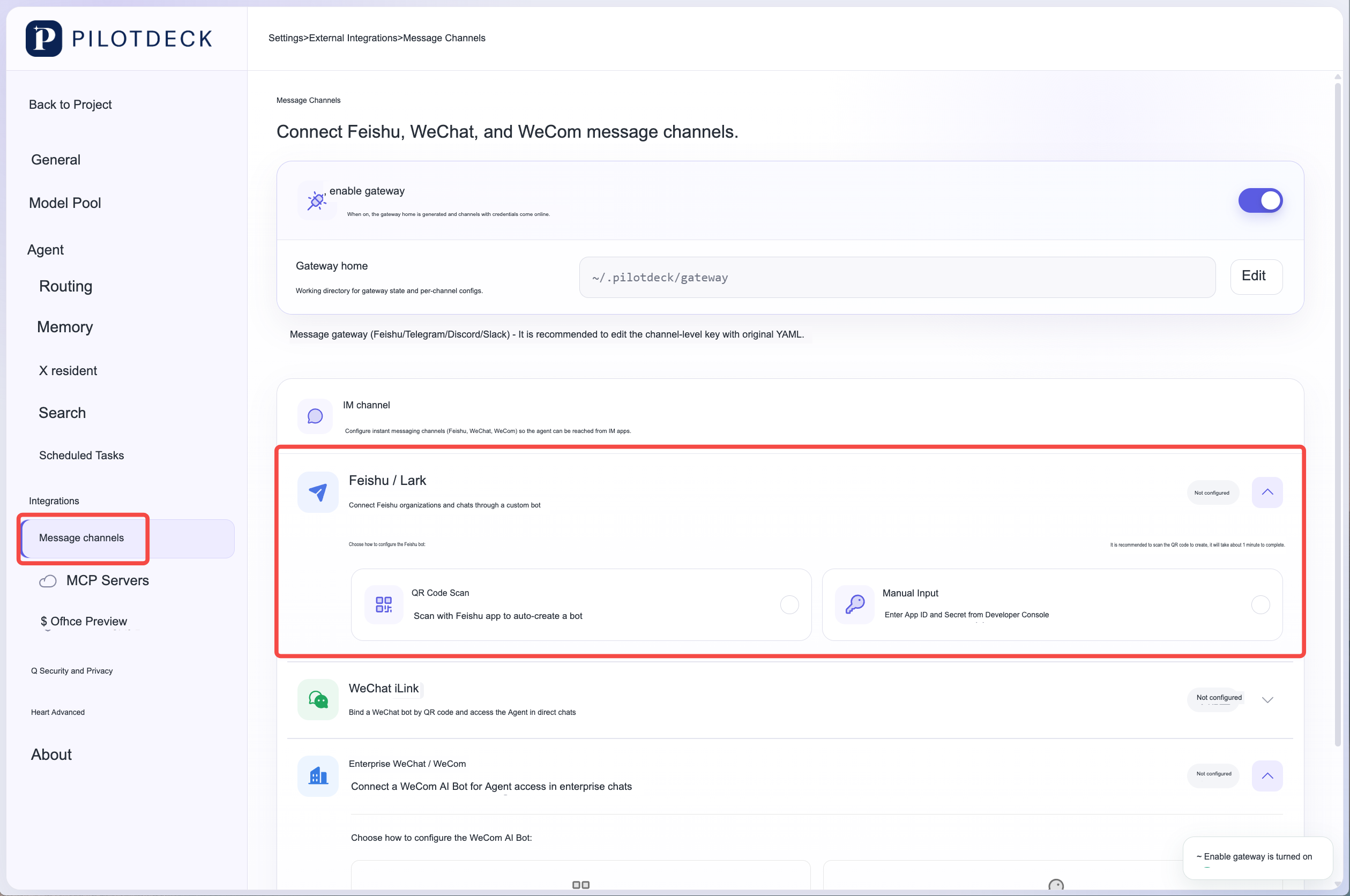Click the WeChat iLink green icon
Viewport: 1350px width, 896px height.
(x=318, y=699)
